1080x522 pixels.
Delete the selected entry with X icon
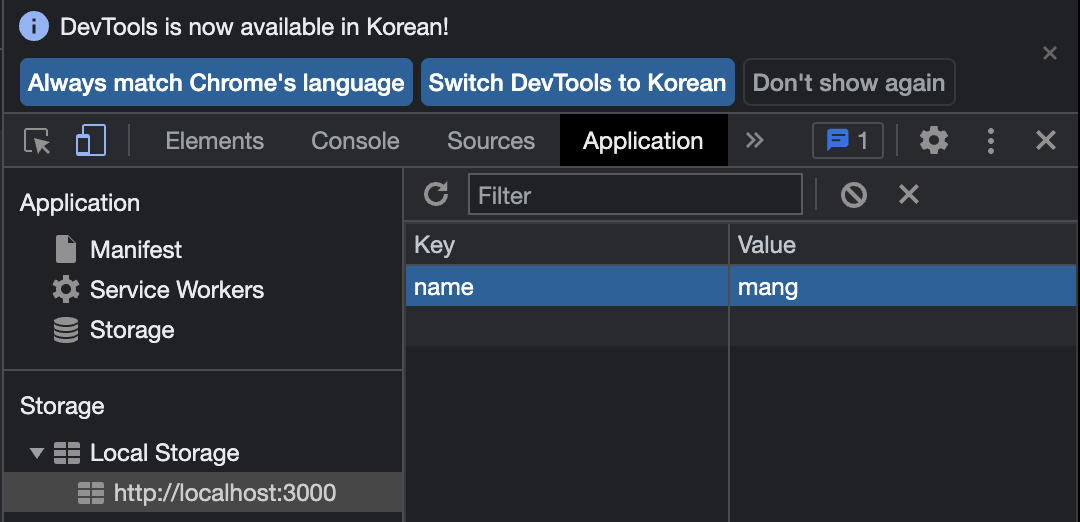point(909,195)
